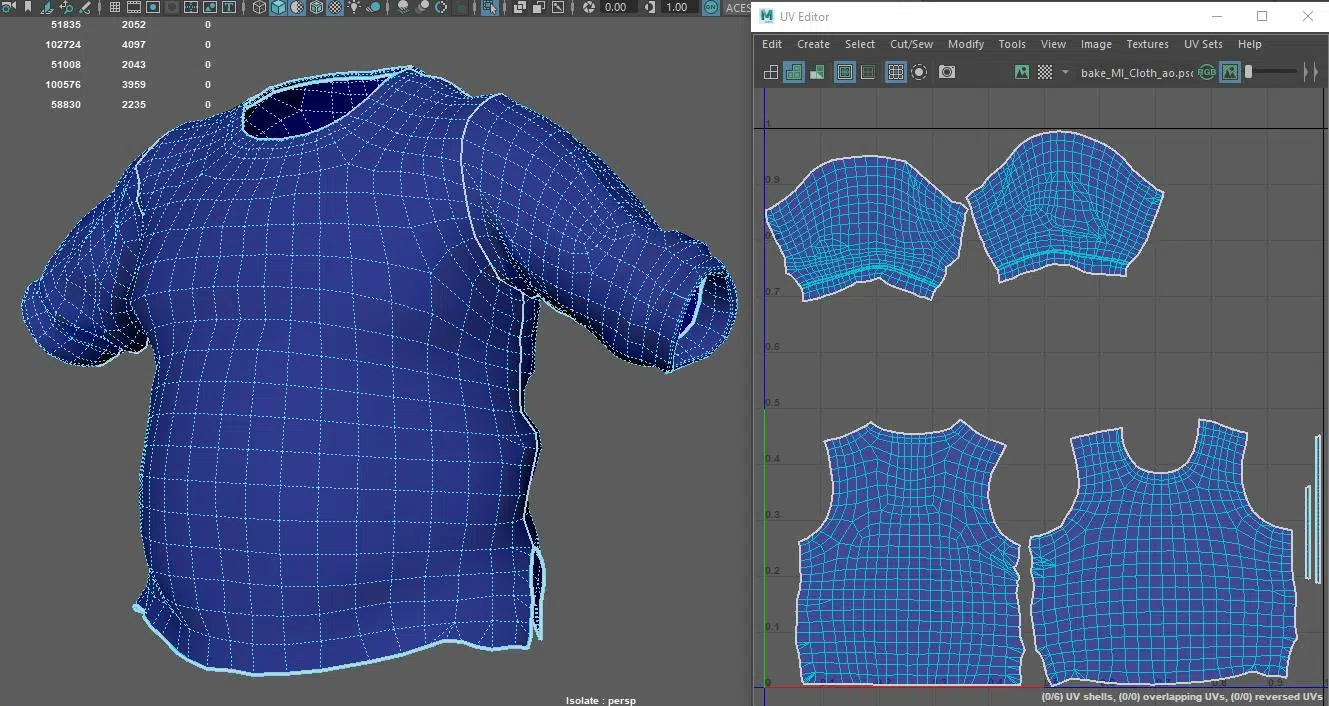Toggle shell borders icon in UV Editor
The image size is (1329, 706).
[868, 72]
